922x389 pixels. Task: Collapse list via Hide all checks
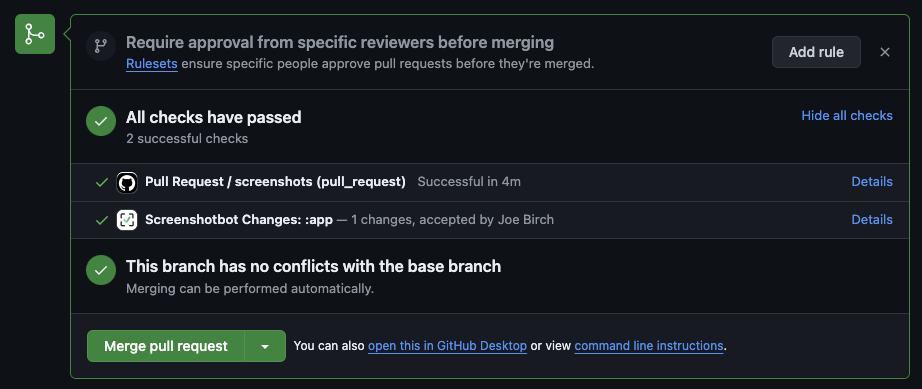pos(847,116)
